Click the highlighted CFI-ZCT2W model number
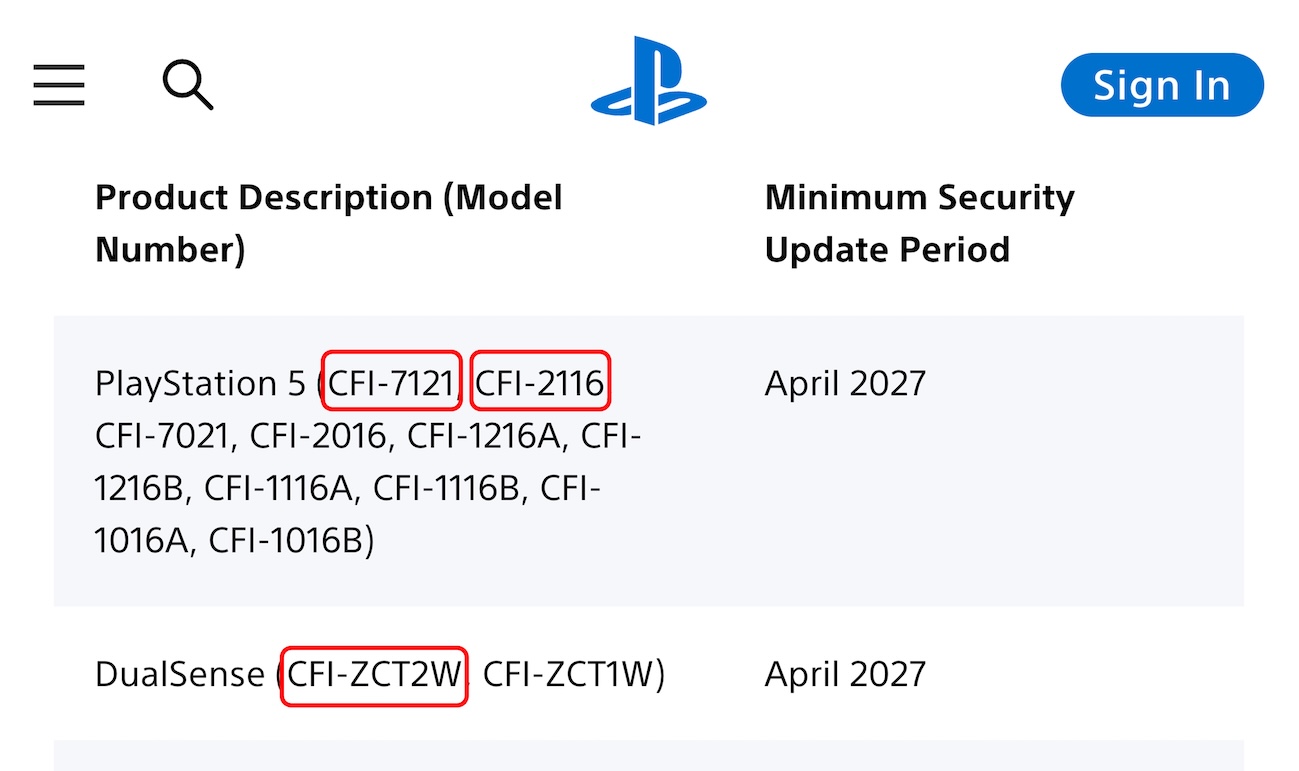This screenshot has width=1299, height=771. pyautogui.click(x=374, y=674)
